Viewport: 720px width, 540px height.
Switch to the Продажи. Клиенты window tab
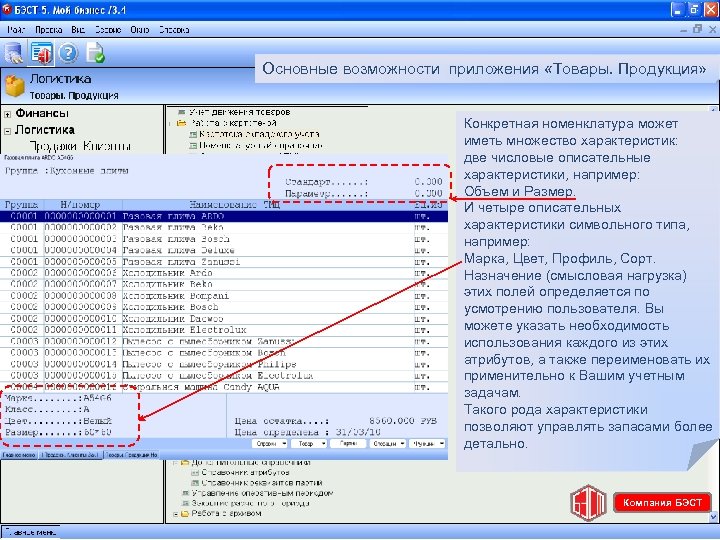coord(71,455)
